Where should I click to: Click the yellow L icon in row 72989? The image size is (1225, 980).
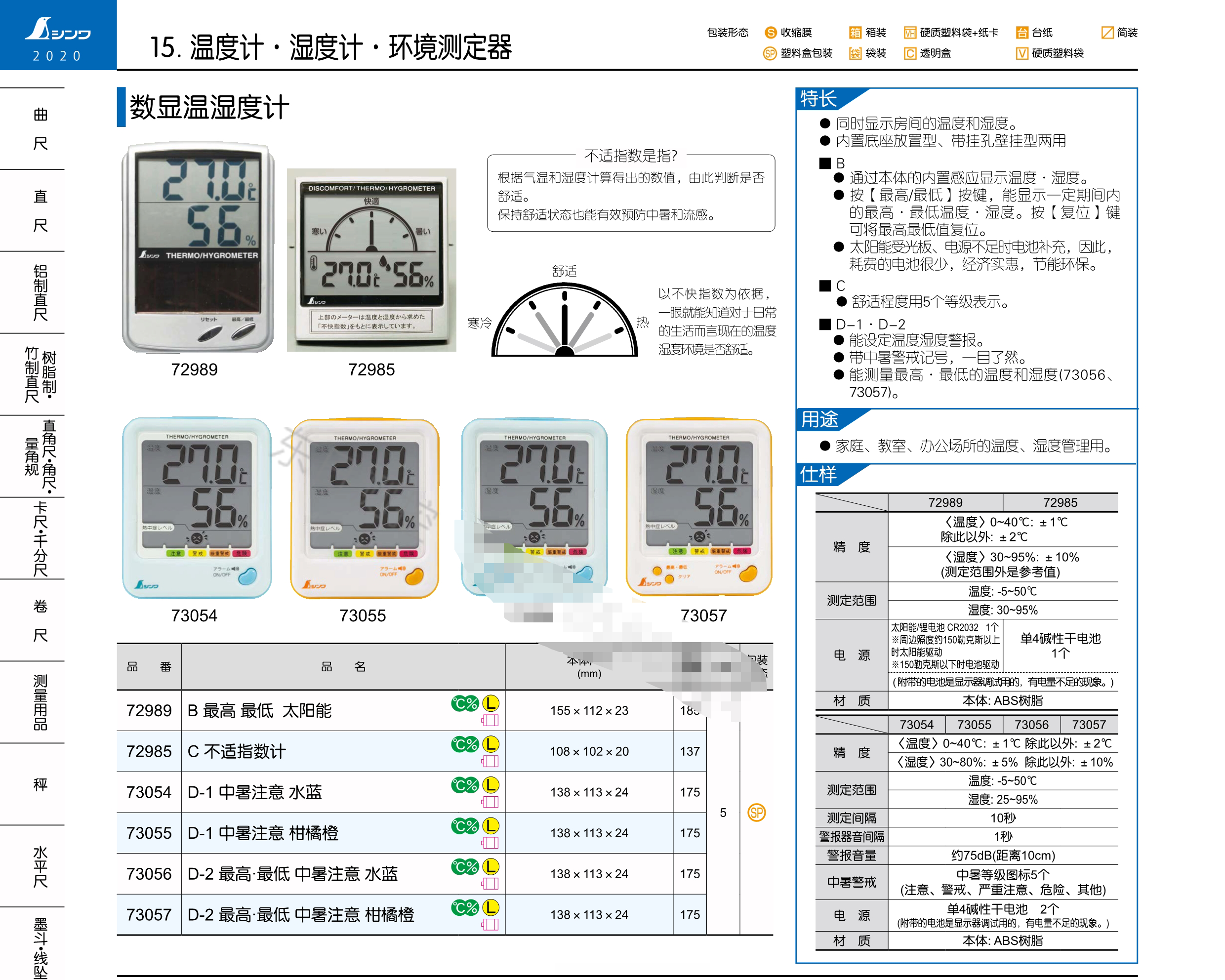490,703
